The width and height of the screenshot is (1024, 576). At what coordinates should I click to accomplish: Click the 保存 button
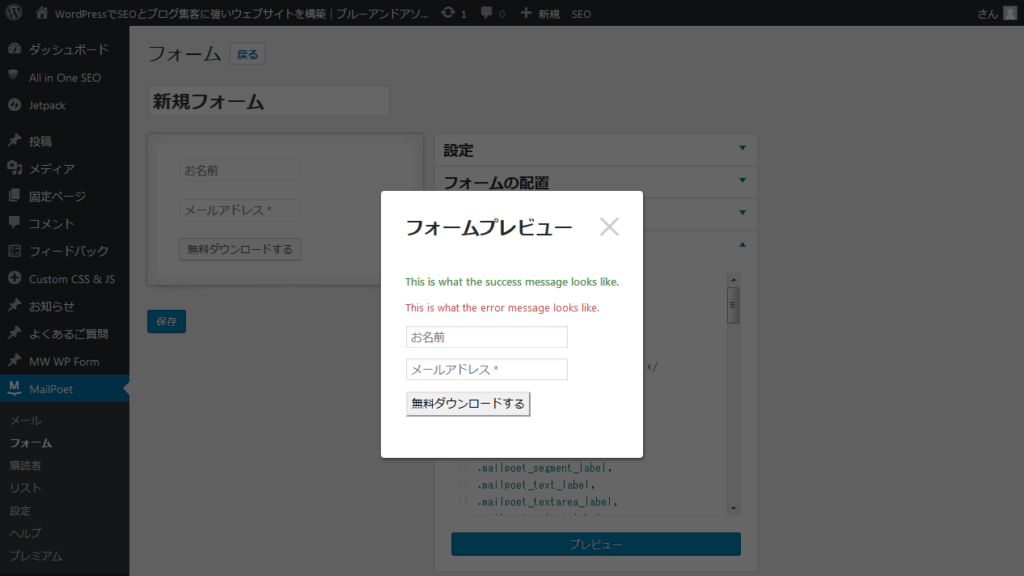(x=167, y=321)
